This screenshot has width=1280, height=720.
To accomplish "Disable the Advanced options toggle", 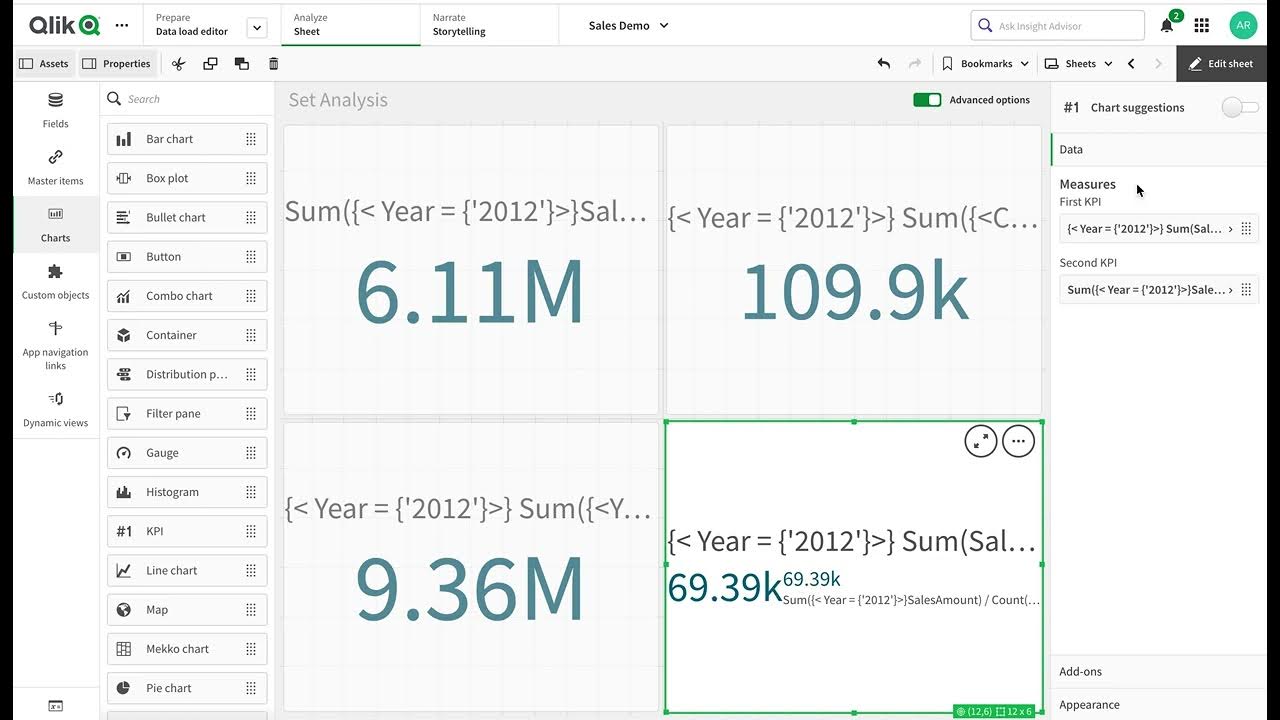I will point(927,100).
